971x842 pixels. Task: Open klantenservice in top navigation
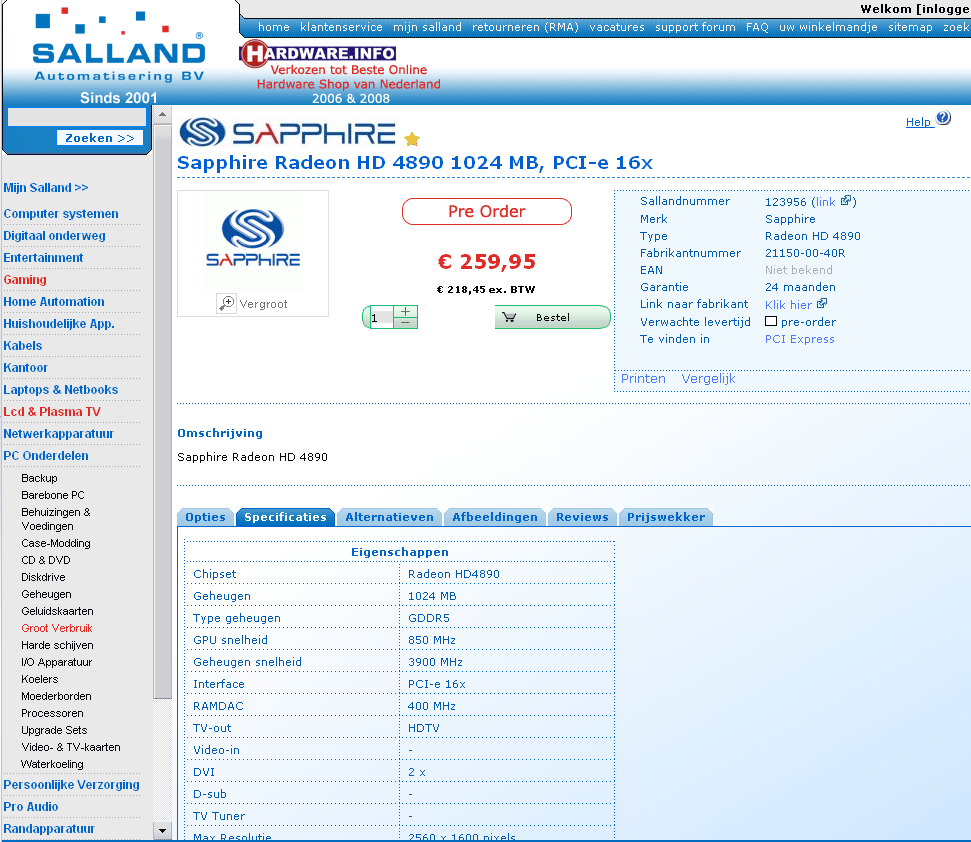click(x=341, y=27)
